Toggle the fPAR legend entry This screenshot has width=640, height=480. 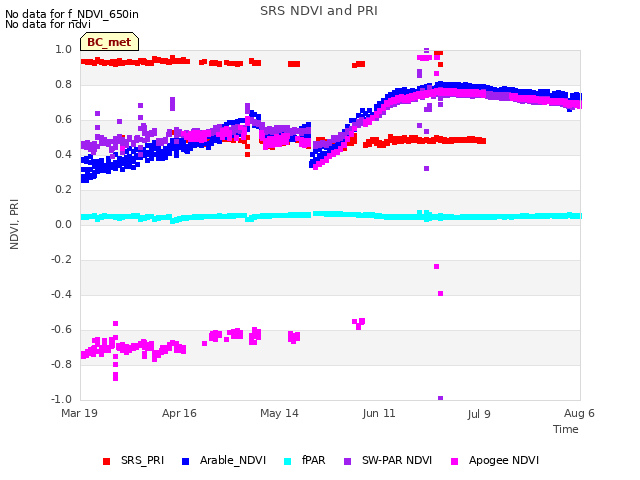pyautogui.click(x=305, y=461)
